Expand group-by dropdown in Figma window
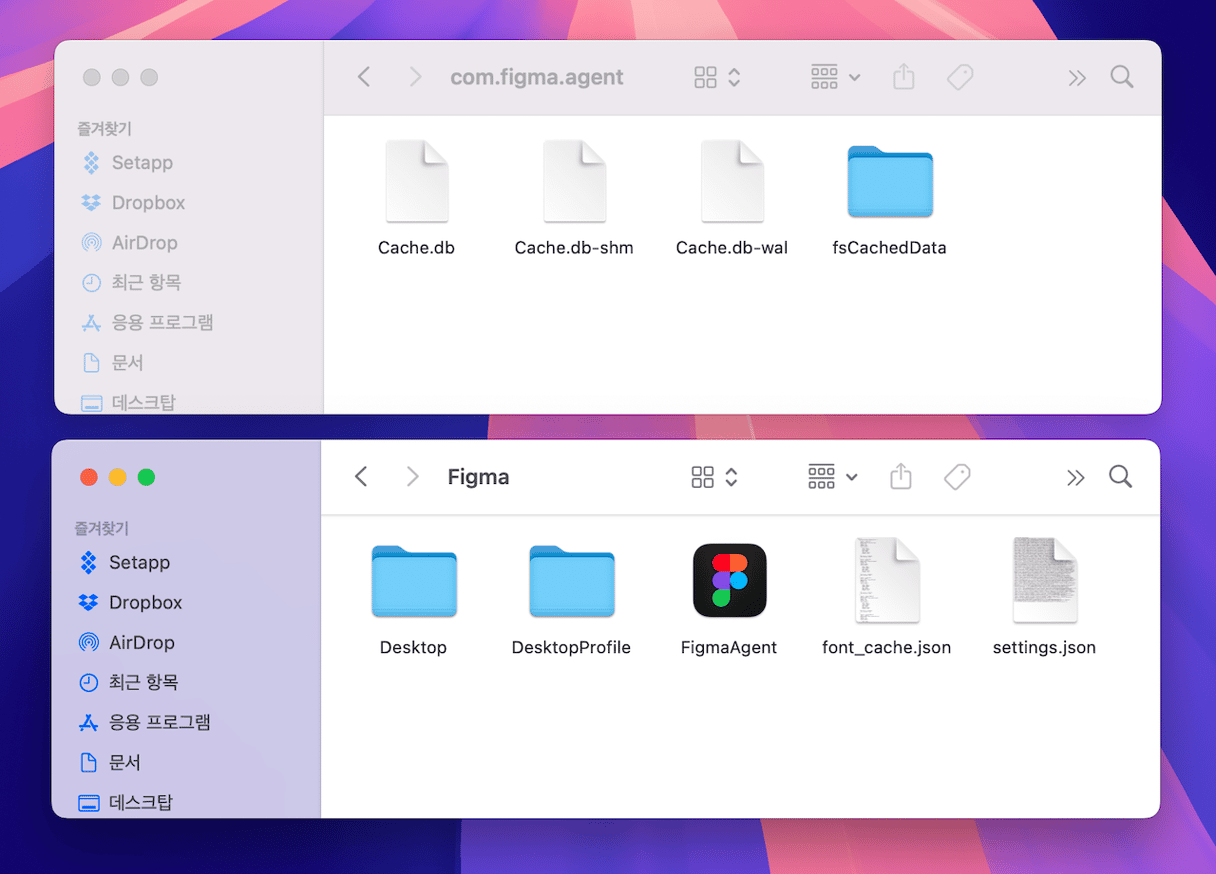 tap(833, 477)
